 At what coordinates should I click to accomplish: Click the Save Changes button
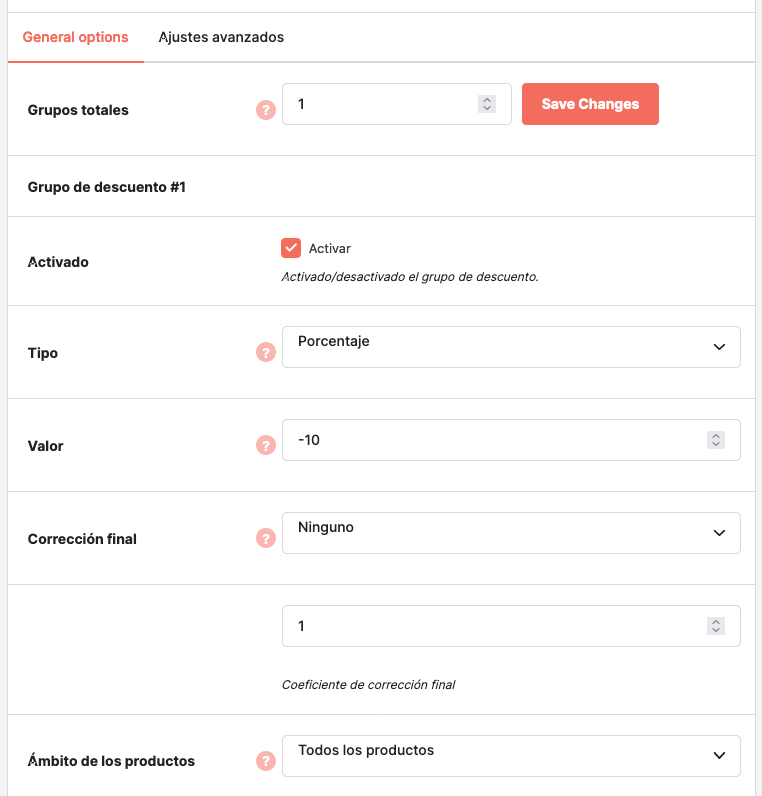pyautogui.click(x=590, y=104)
